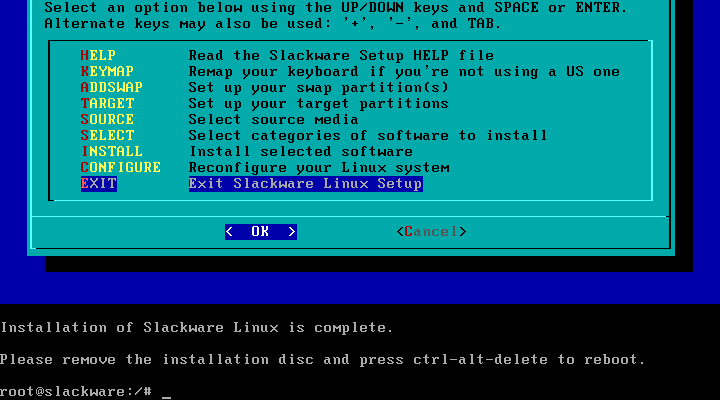Choose SELECT software categories entry
720x400 pixels.
pyautogui.click(x=107, y=135)
